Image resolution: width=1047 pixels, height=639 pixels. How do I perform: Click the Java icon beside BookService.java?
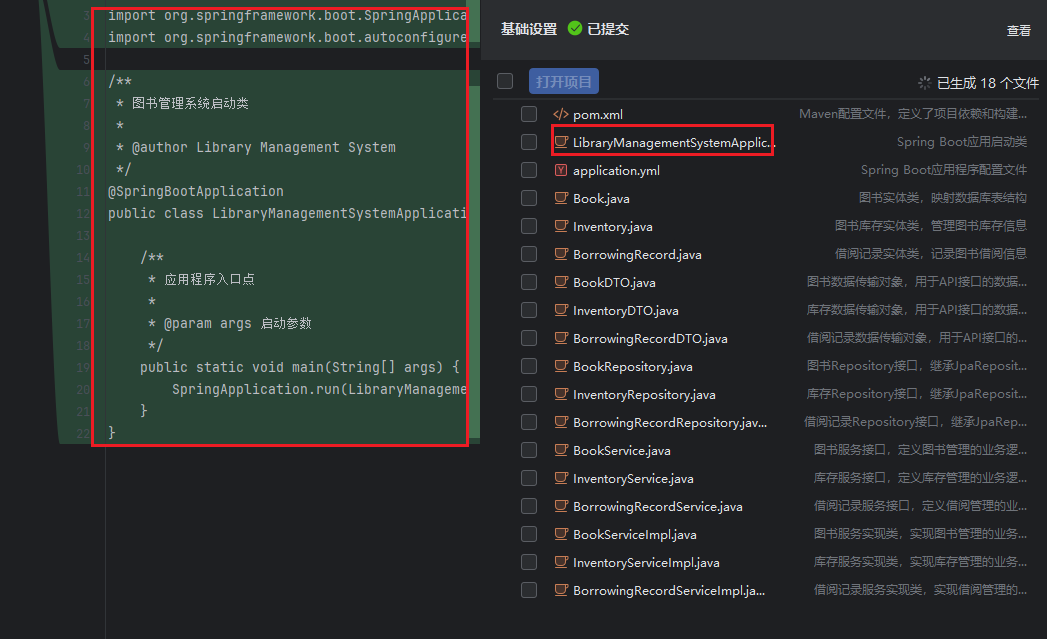click(x=561, y=451)
